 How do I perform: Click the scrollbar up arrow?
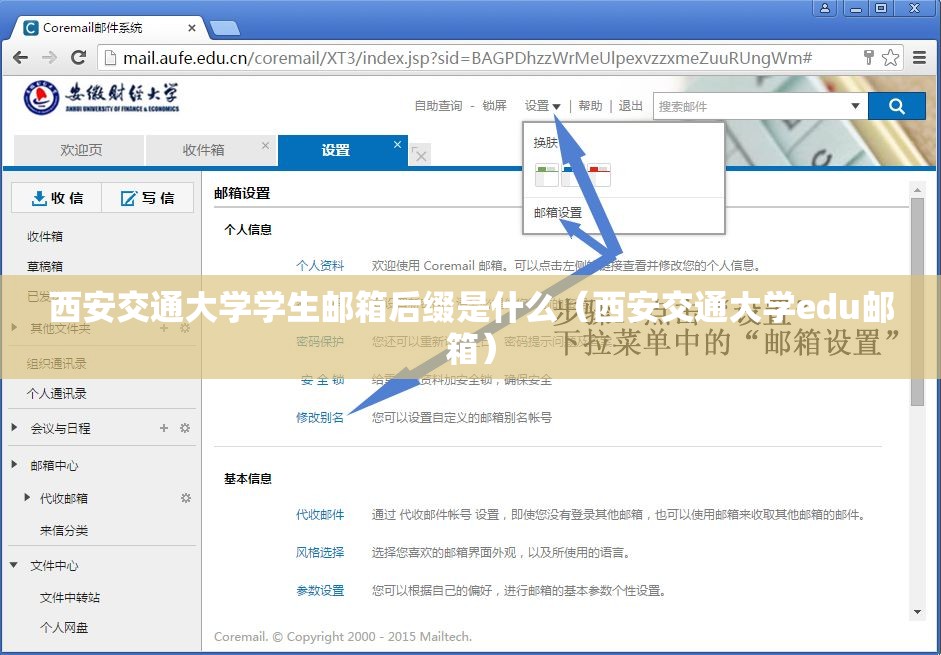tap(917, 190)
